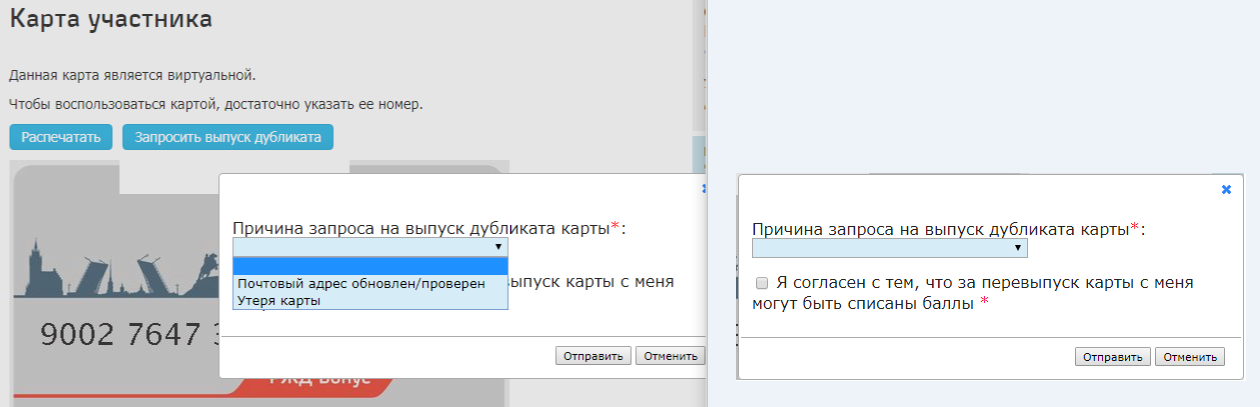Cancel the right dialog with 'Отменить'
The height and width of the screenshot is (407, 1260).
[x=1189, y=356]
